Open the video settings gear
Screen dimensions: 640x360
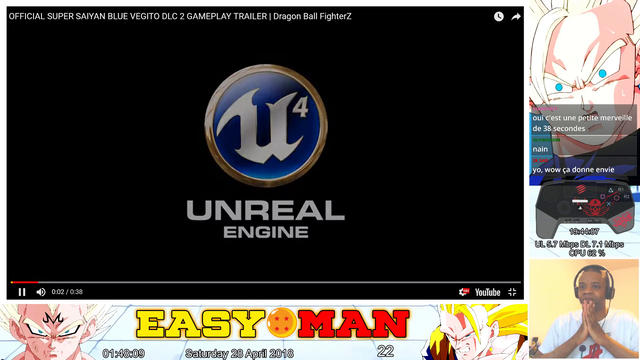464,292
